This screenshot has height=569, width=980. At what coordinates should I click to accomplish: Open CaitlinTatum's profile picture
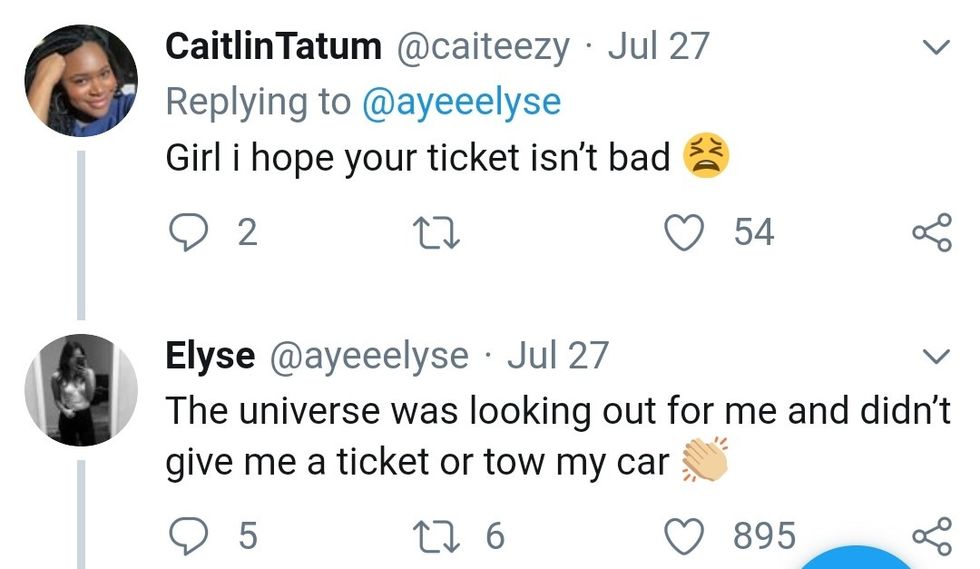pyautogui.click(x=80, y=80)
